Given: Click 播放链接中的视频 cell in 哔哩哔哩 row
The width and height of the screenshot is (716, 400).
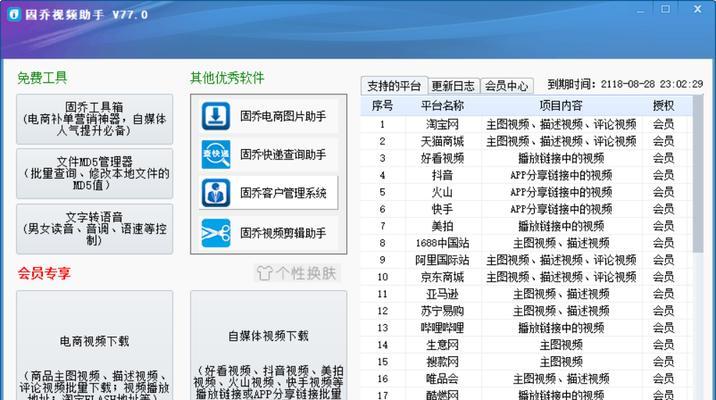Looking at the screenshot, I should (561, 327).
